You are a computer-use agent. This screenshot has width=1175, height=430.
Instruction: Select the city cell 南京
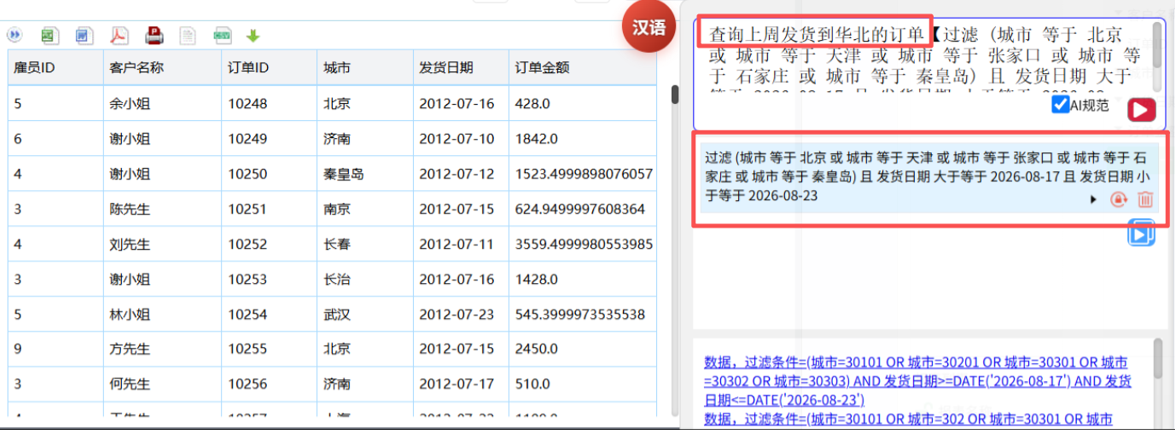[x=366, y=208]
